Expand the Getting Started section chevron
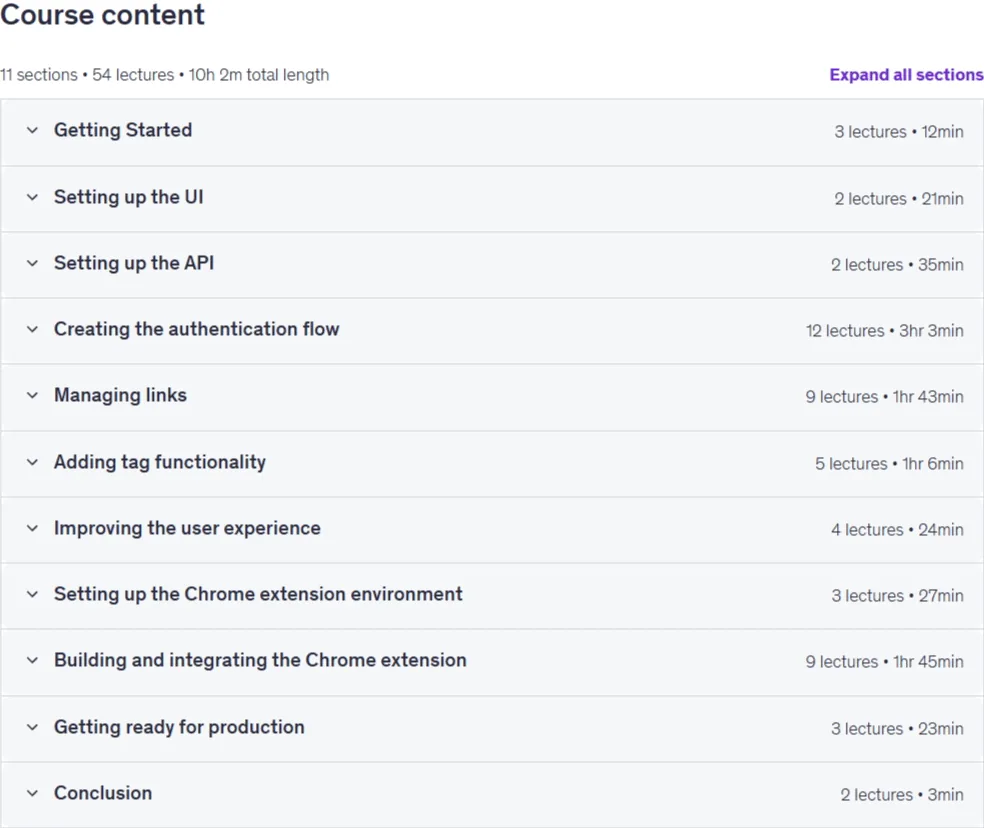This screenshot has width=984, height=828. (x=32, y=131)
